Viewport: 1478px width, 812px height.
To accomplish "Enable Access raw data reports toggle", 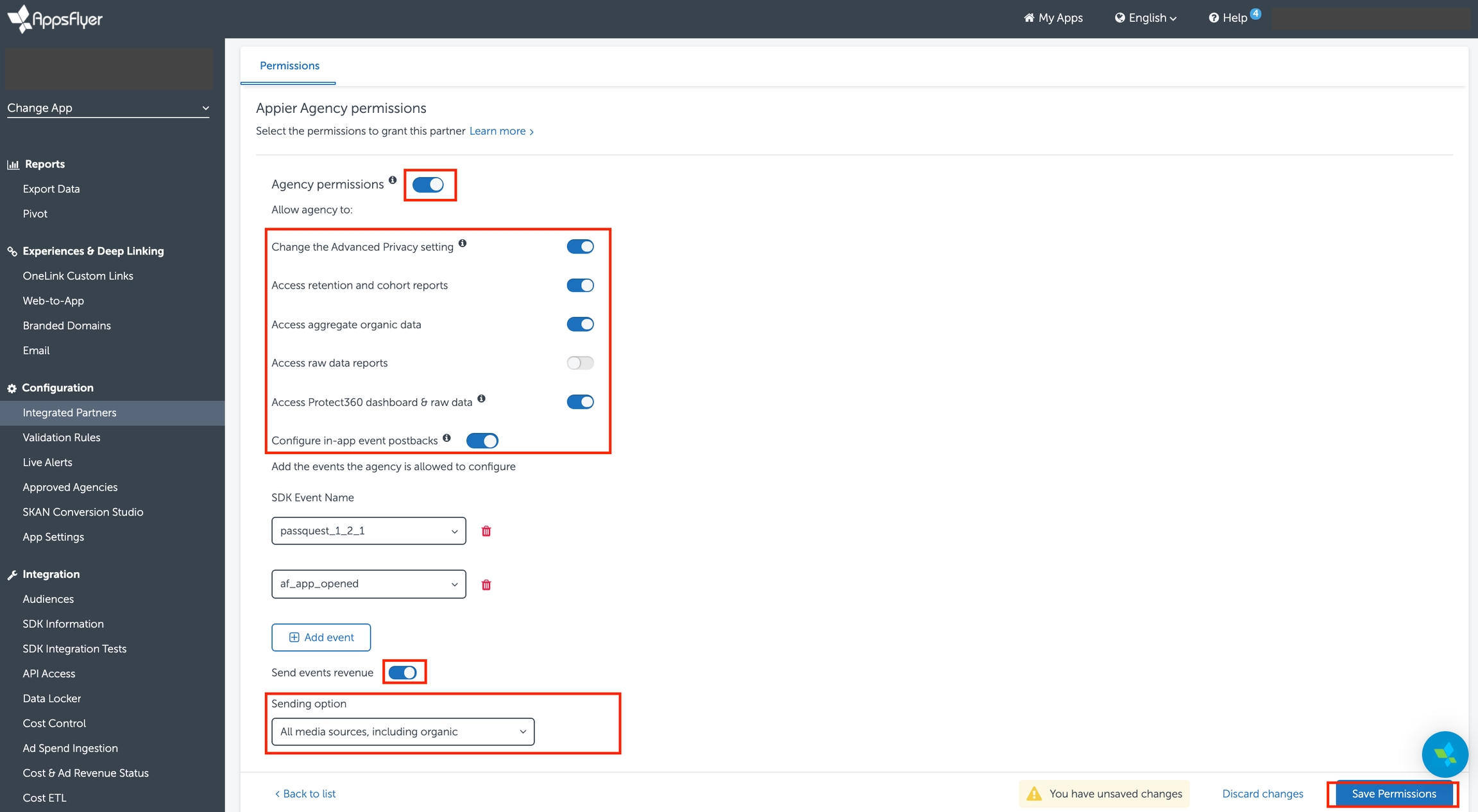I will point(580,363).
